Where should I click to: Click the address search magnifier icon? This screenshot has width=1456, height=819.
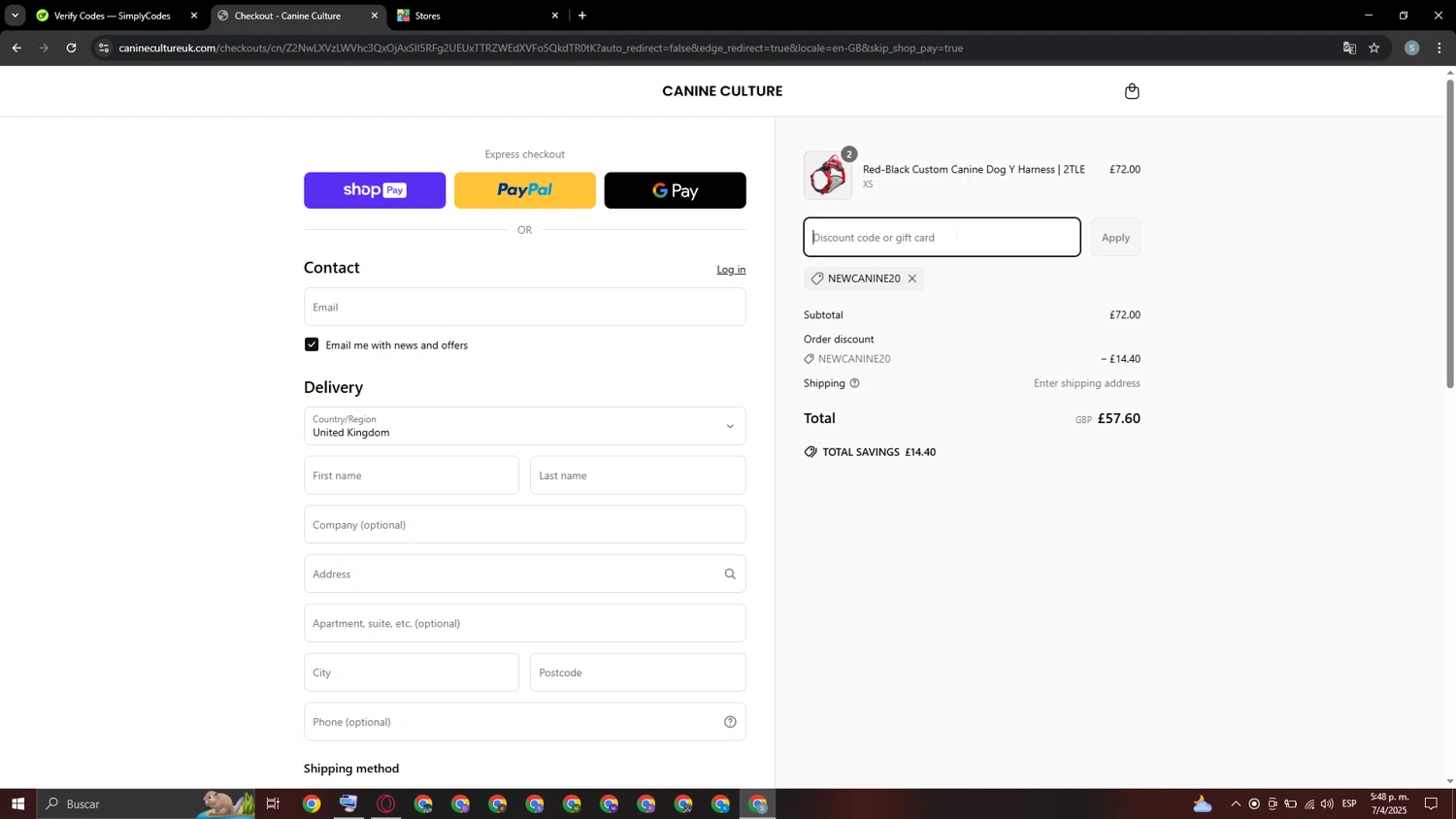730,574
